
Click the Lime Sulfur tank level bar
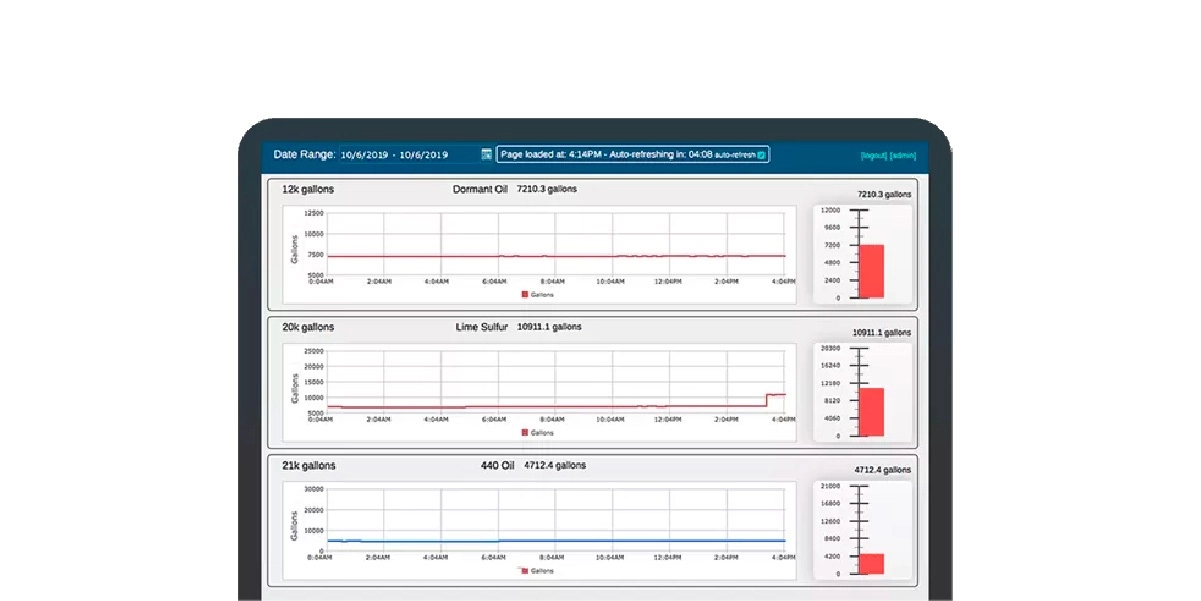871,412
